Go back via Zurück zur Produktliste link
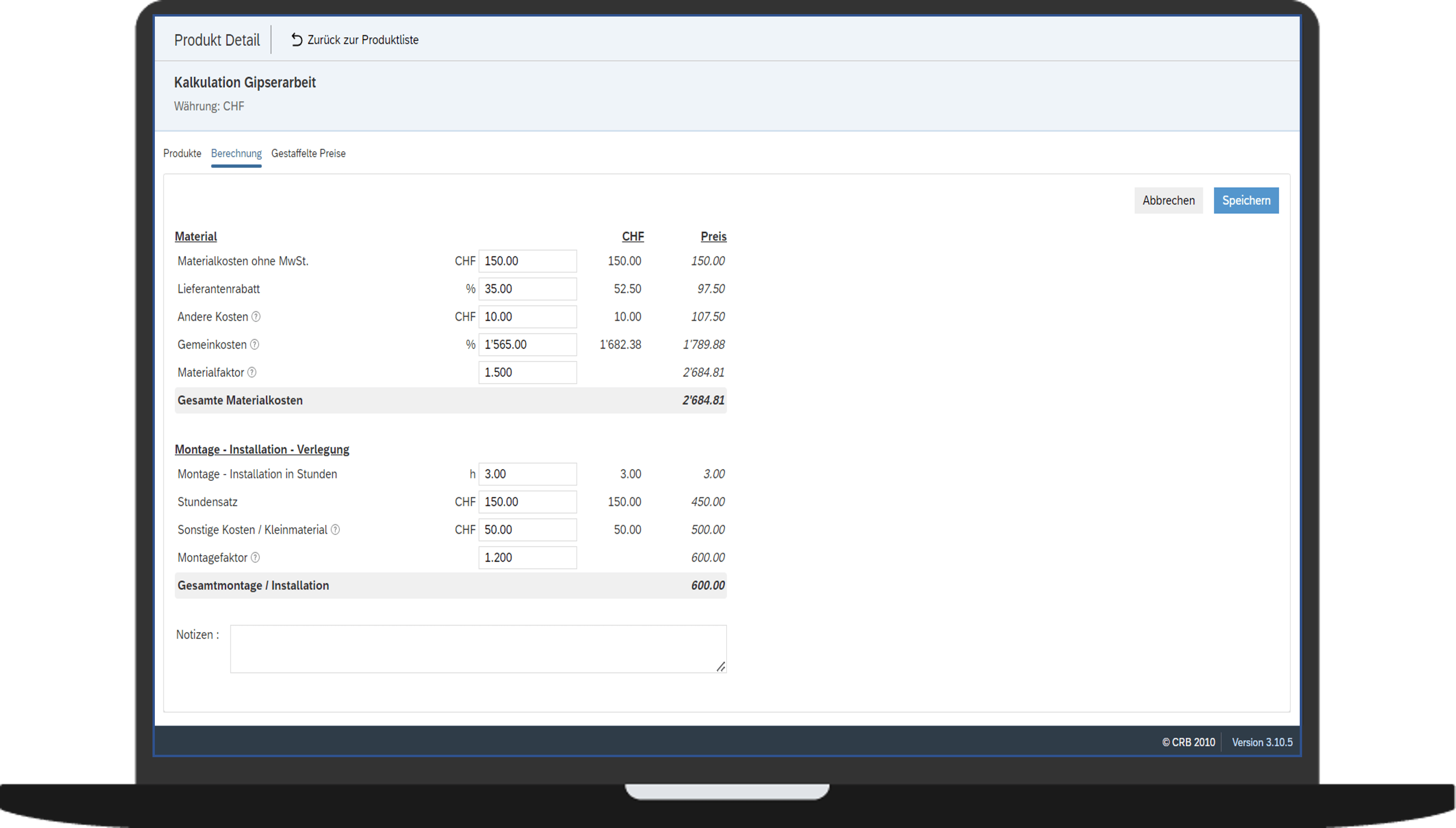 [x=363, y=40]
